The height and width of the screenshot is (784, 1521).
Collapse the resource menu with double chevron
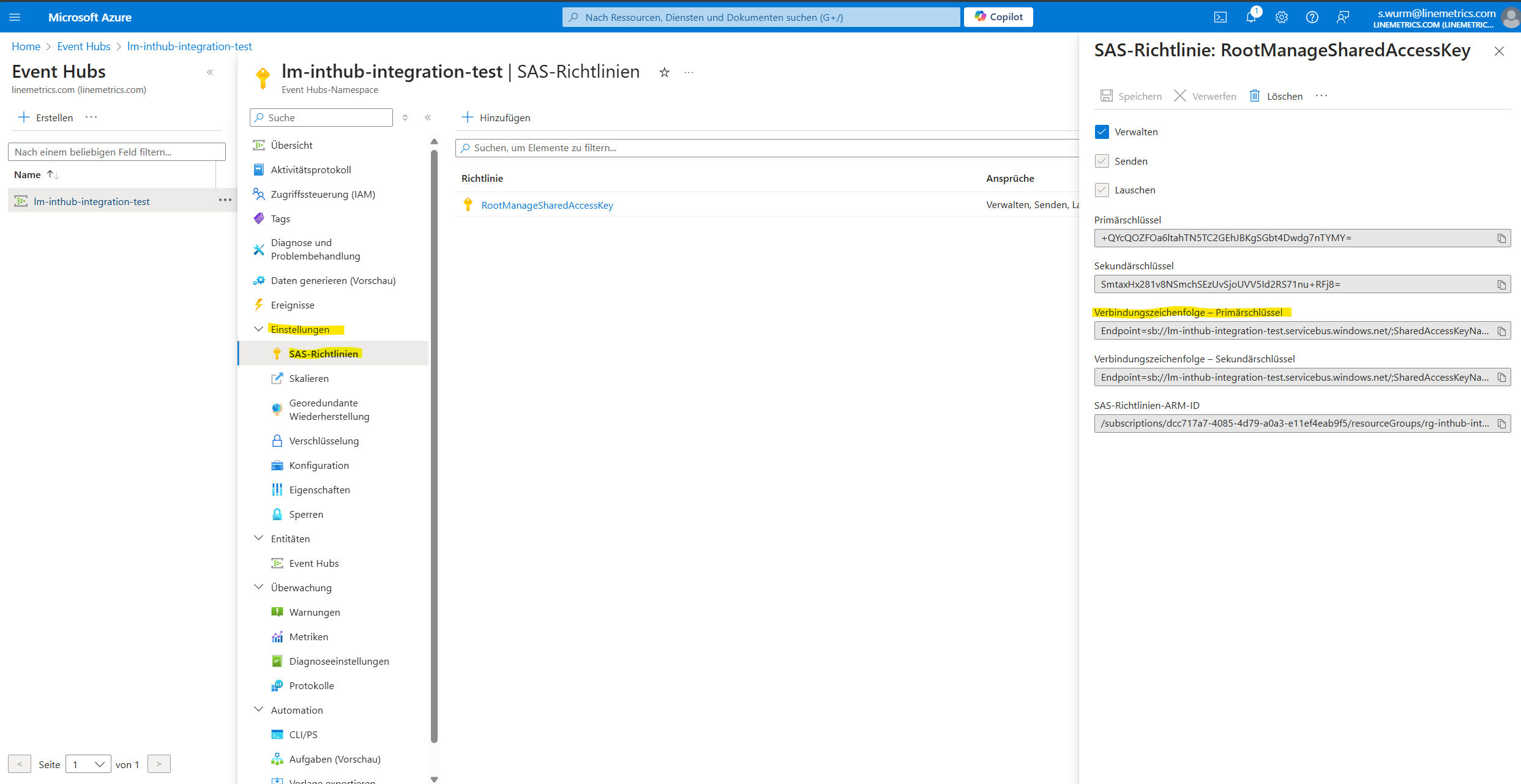[428, 118]
